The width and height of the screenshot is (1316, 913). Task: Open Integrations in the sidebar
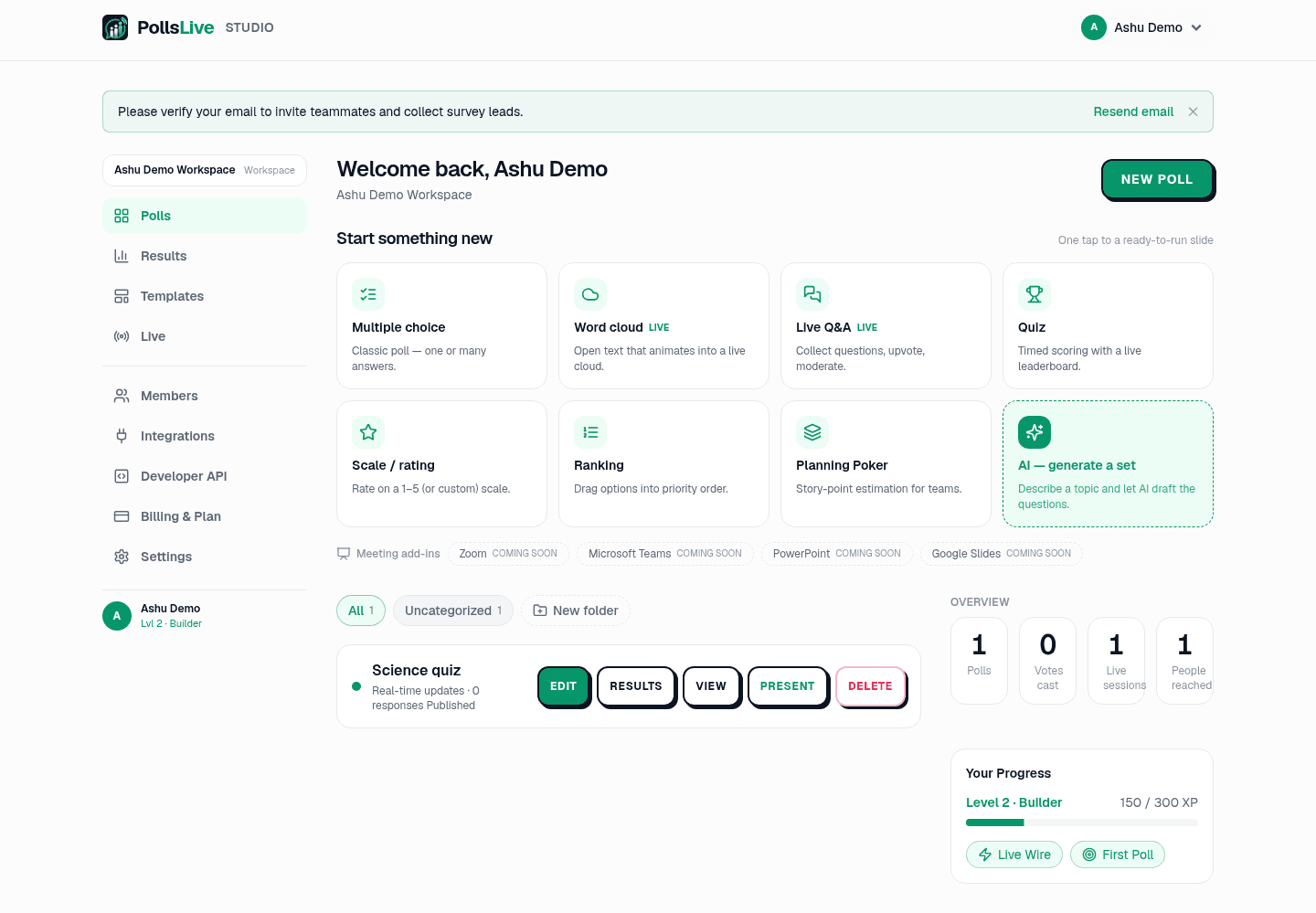[205, 436]
